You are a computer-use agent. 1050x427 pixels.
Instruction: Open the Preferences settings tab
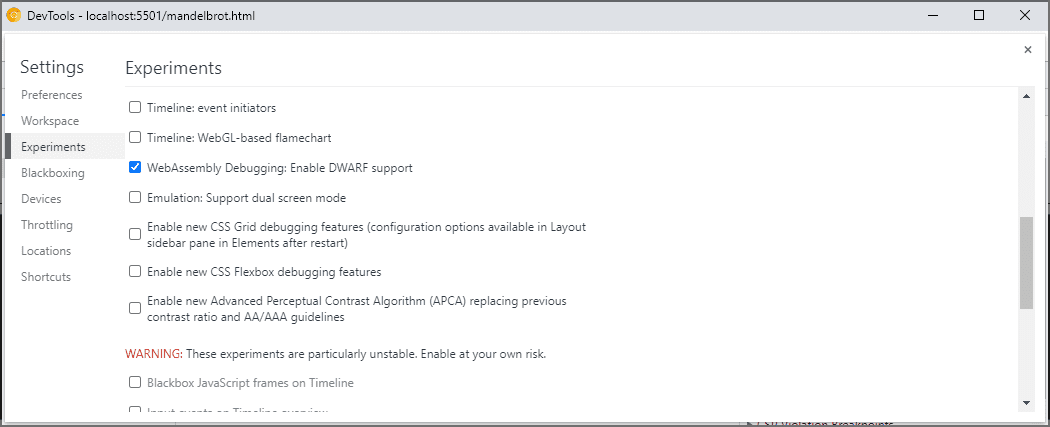click(x=52, y=95)
